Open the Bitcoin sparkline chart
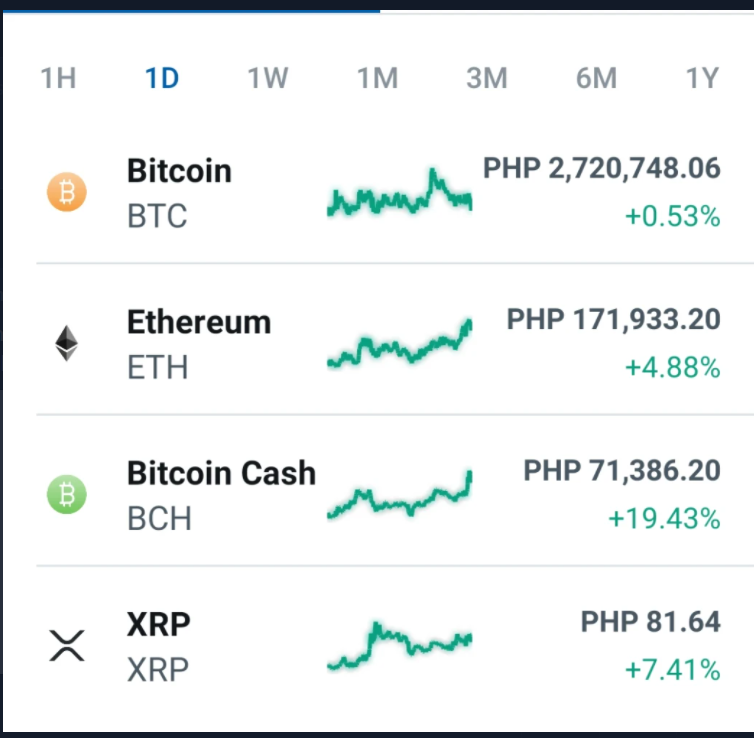The width and height of the screenshot is (754, 738). click(399, 191)
